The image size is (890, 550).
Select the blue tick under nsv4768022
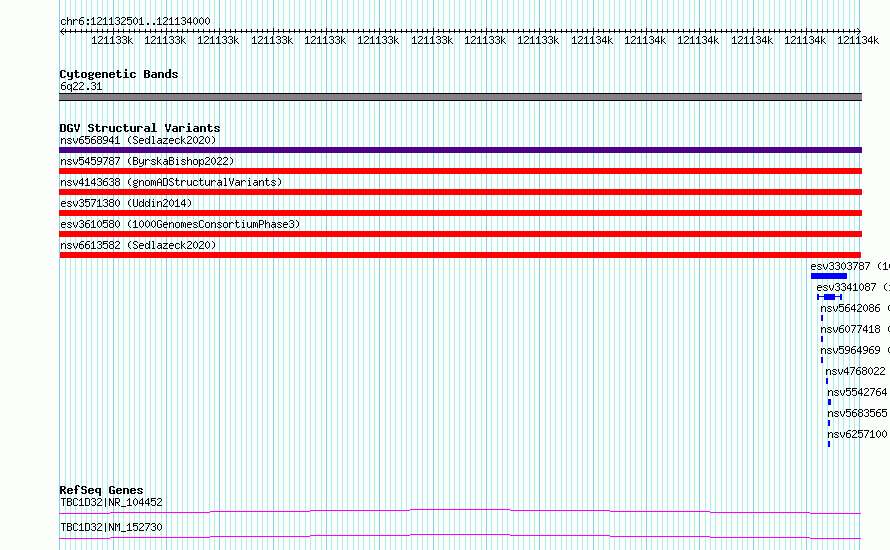[x=827, y=381]
